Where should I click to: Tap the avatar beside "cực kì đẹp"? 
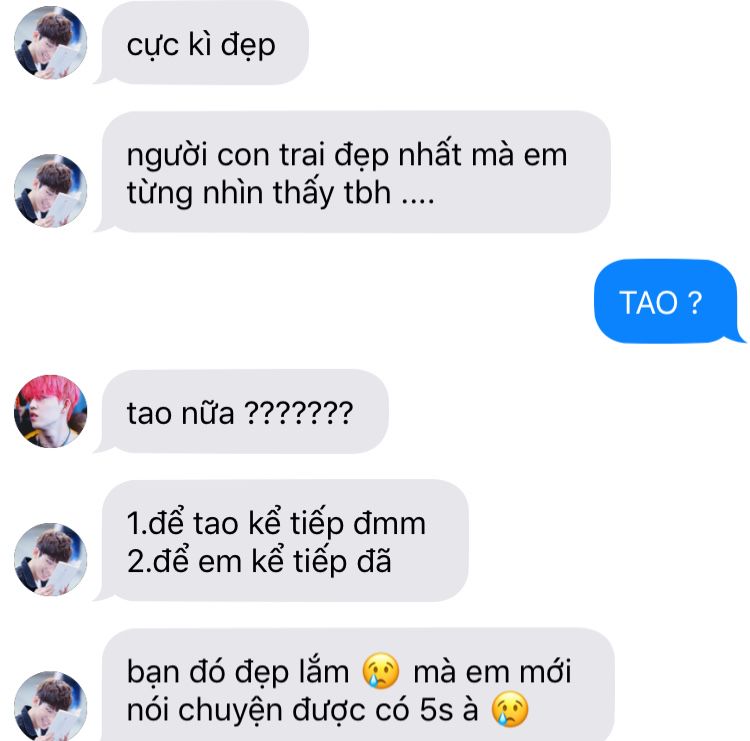(x=51, y=43)
